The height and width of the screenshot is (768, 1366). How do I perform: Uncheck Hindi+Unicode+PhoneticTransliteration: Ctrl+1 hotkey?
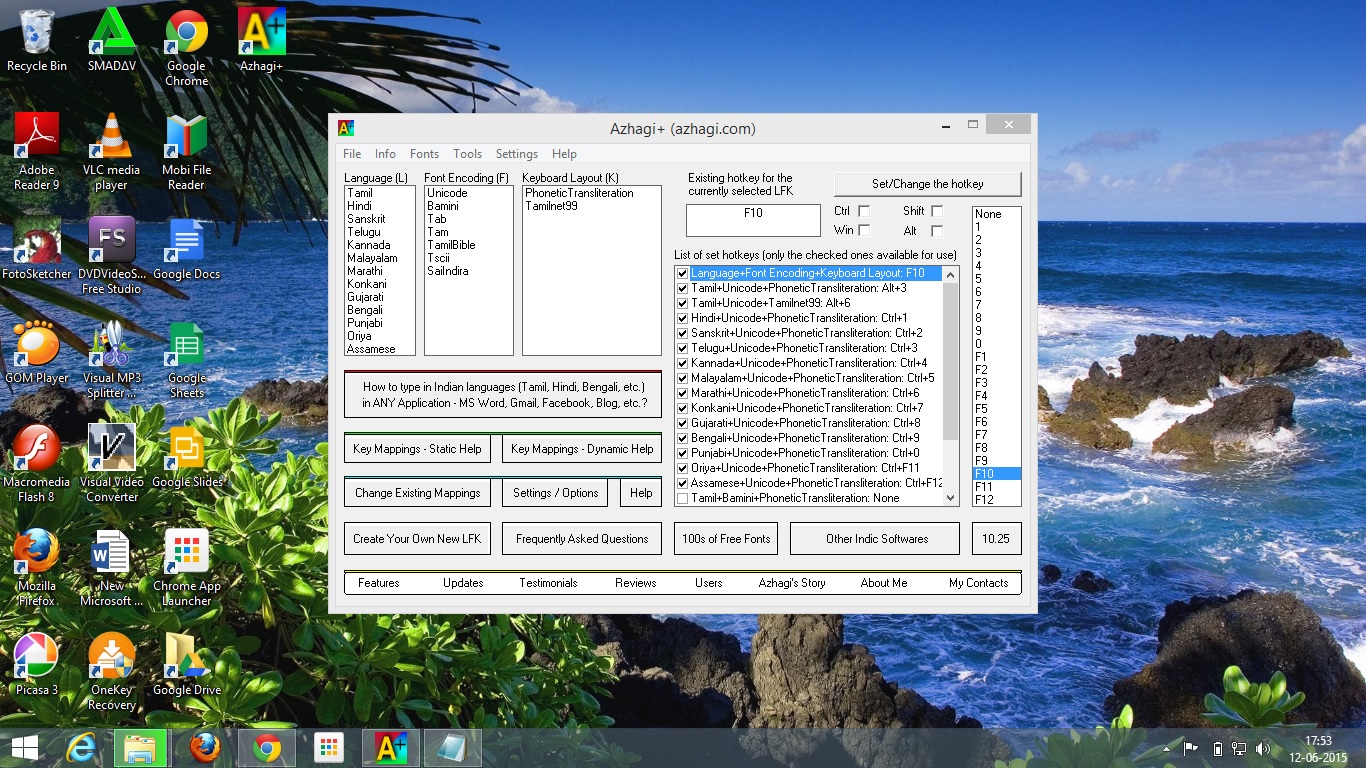[682, 318]
